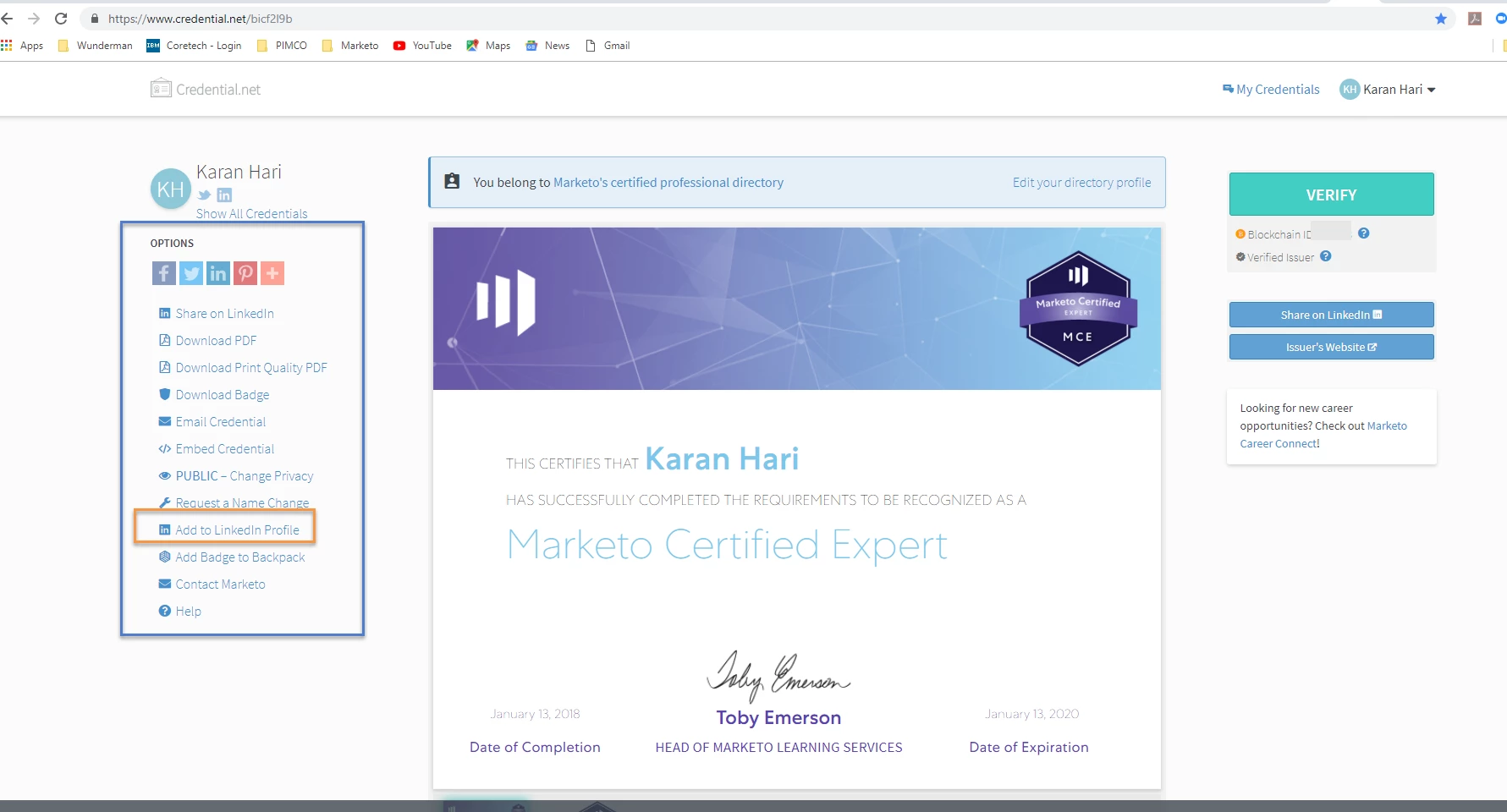Click Show All Credentials
The height and width of the screenshot is (812, 1507).
(x=252, y=214)
